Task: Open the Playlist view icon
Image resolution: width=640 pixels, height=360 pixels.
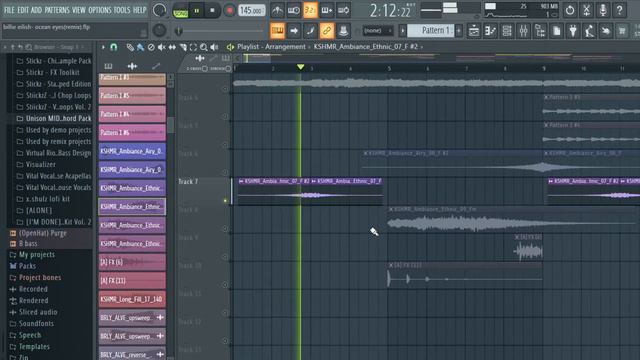Action: tap(474, 31)
